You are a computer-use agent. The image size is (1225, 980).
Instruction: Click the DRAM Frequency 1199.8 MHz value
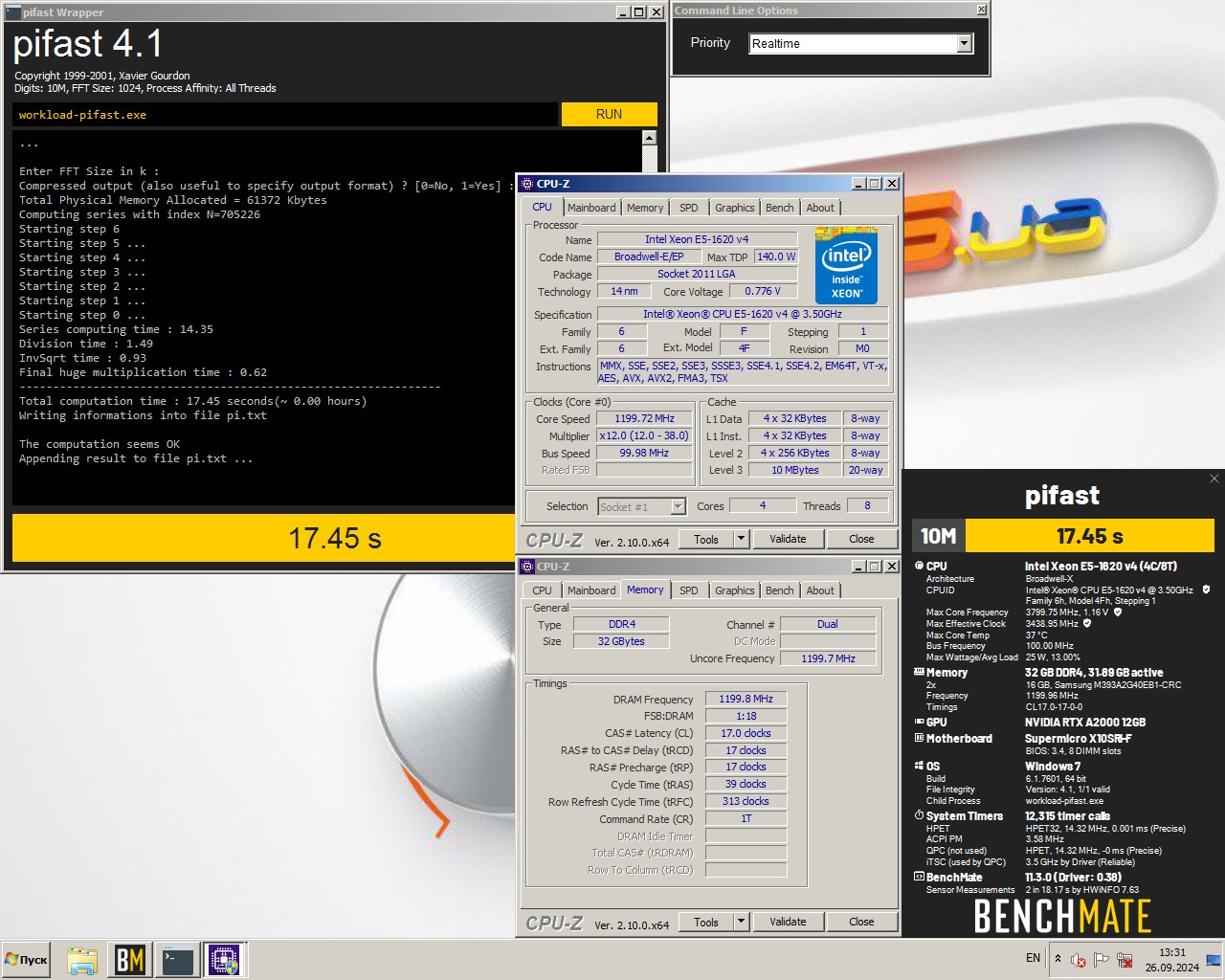[x=746, y=699]
